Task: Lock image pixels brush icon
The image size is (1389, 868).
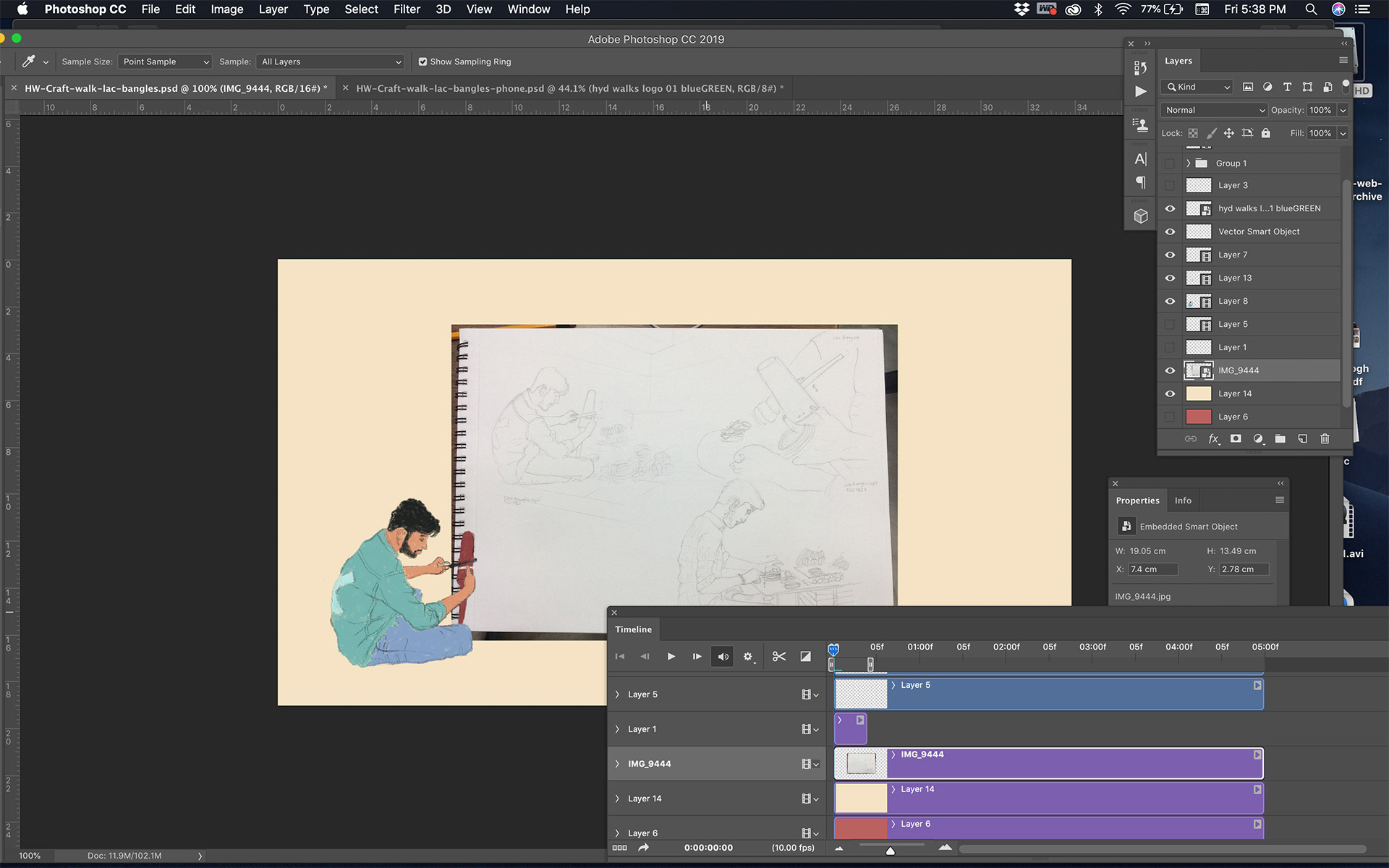Action: [1211, 133]
